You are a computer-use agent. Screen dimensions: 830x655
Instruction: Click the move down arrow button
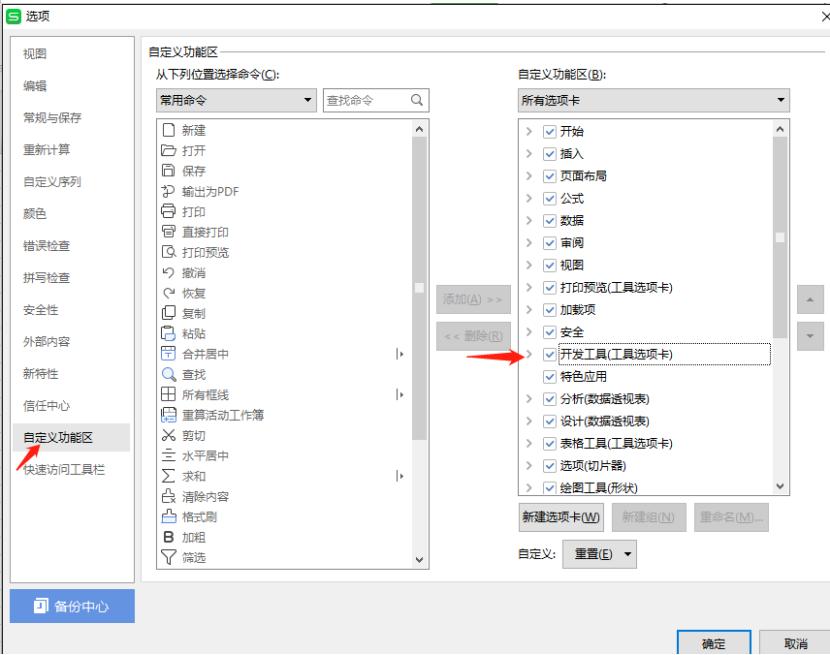(x=810, y=336)
